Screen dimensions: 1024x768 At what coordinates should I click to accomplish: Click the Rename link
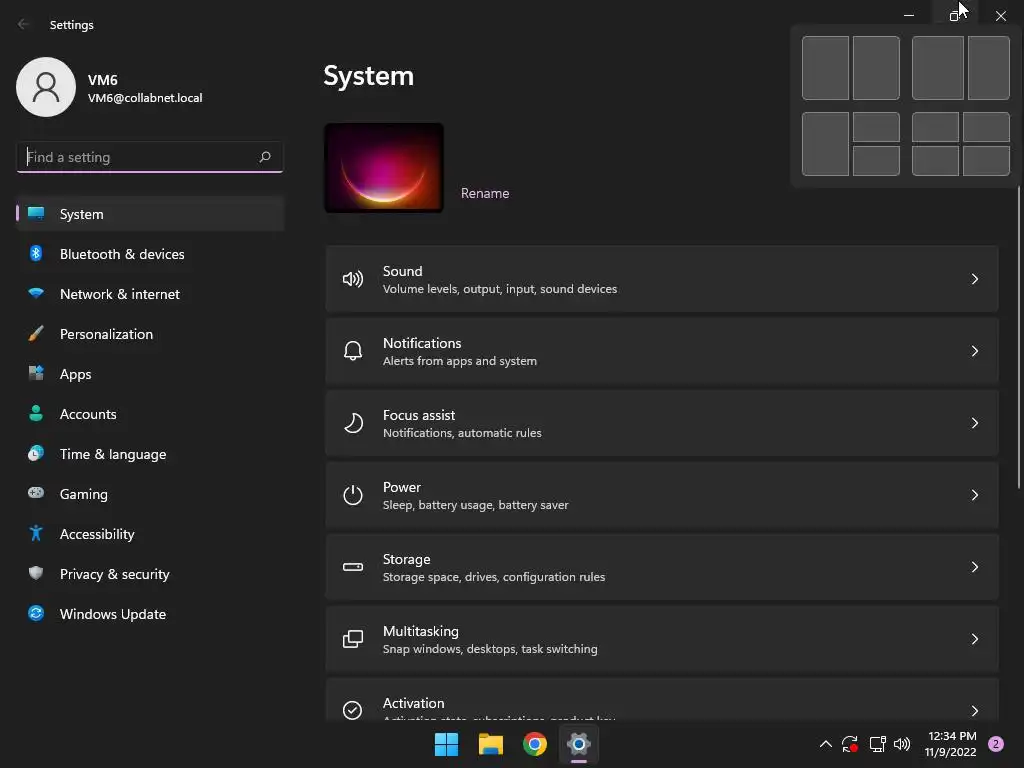pos(485,193)
